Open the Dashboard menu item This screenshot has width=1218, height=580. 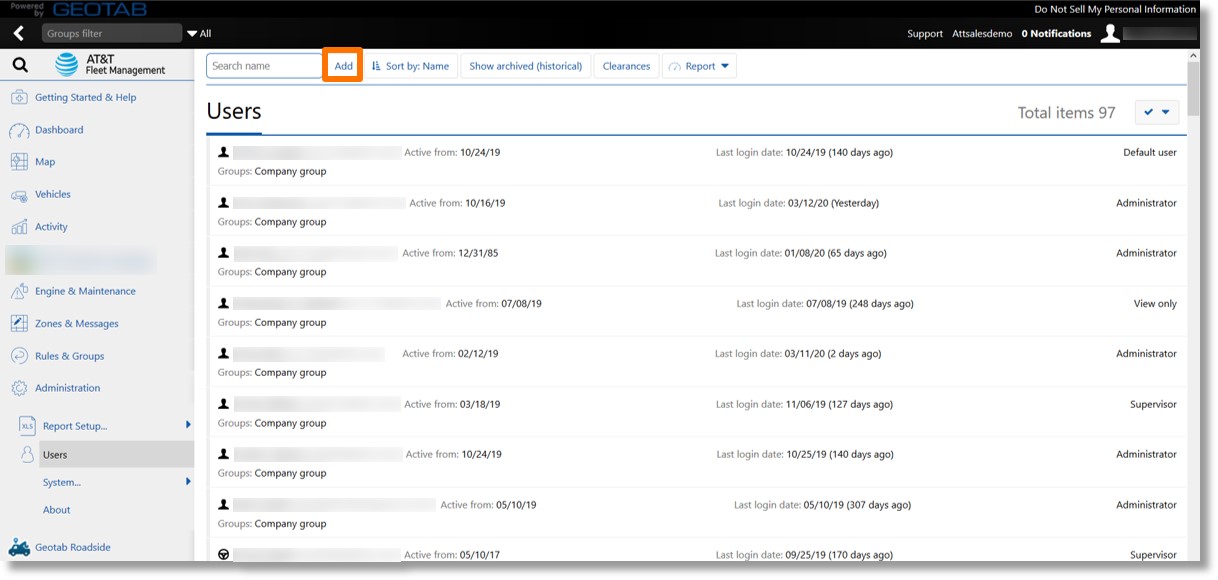click(59, 130)
